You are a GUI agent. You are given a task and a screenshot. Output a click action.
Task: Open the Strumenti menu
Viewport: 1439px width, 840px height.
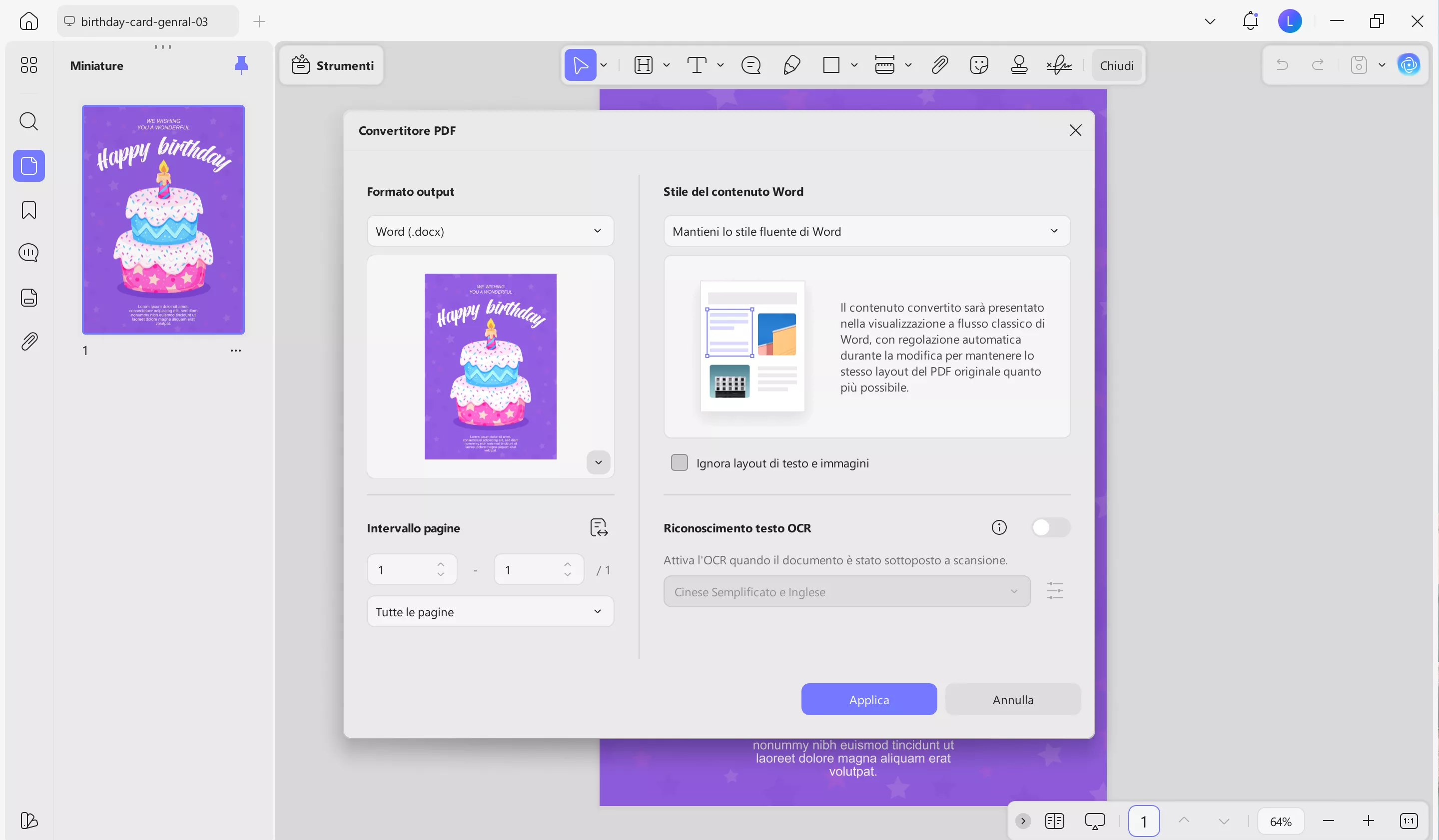coord(332,64)
